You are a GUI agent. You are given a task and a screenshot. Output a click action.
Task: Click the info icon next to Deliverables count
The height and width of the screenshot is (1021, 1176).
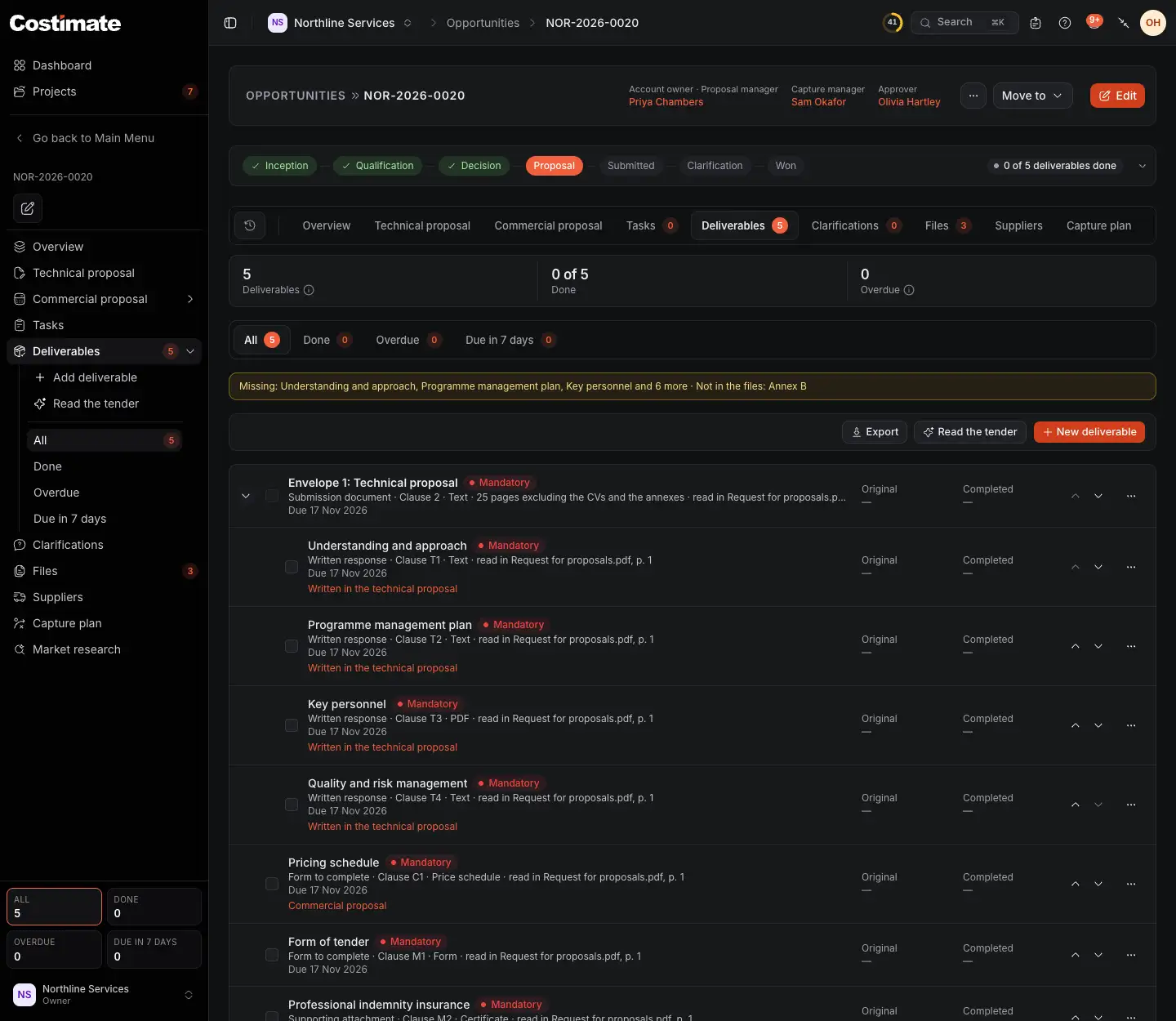pyautogui.click(x=309, y=290)
